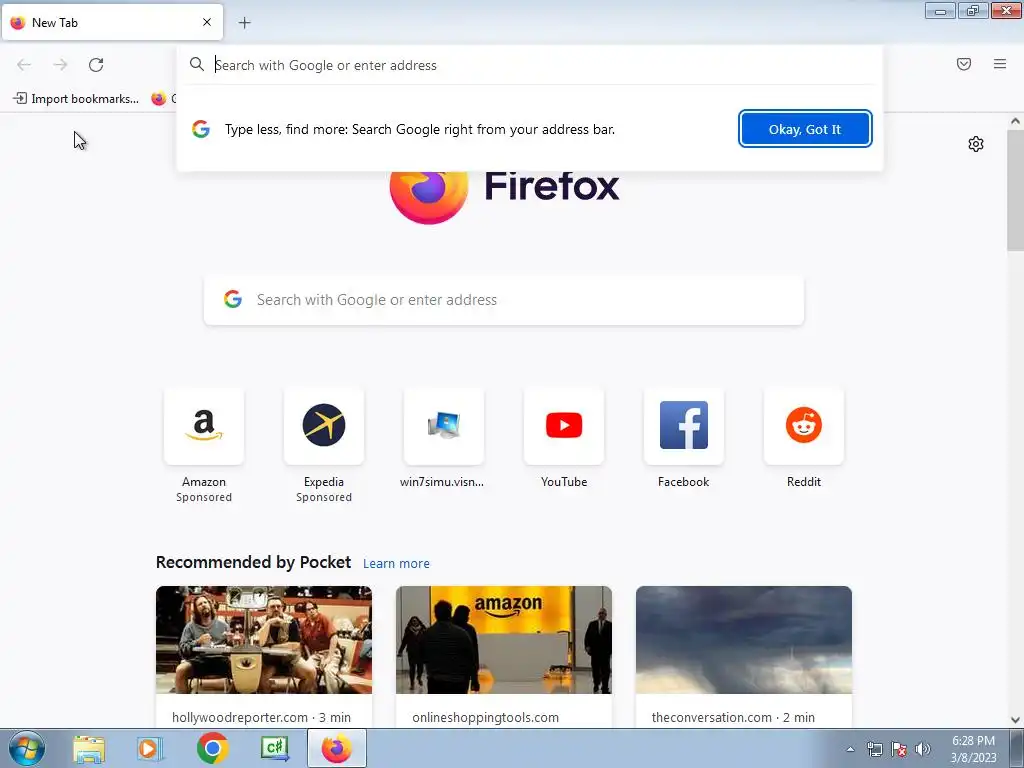This screenshot has height=768, width=1024.
Task: Open the Windows Start menu
Action: coord(27,748)
